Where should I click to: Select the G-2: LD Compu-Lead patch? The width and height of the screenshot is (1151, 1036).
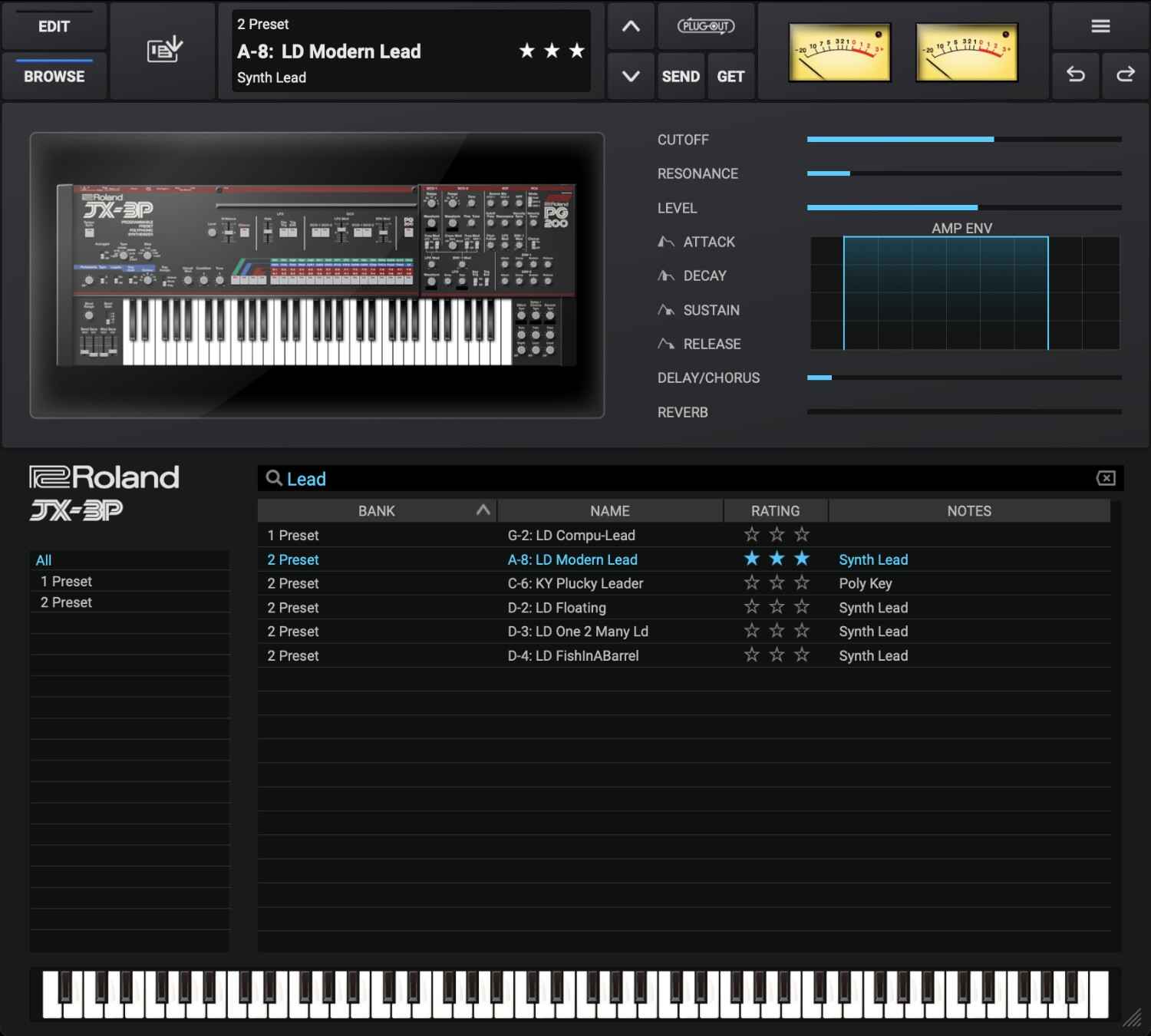click(x=572, y=535)
